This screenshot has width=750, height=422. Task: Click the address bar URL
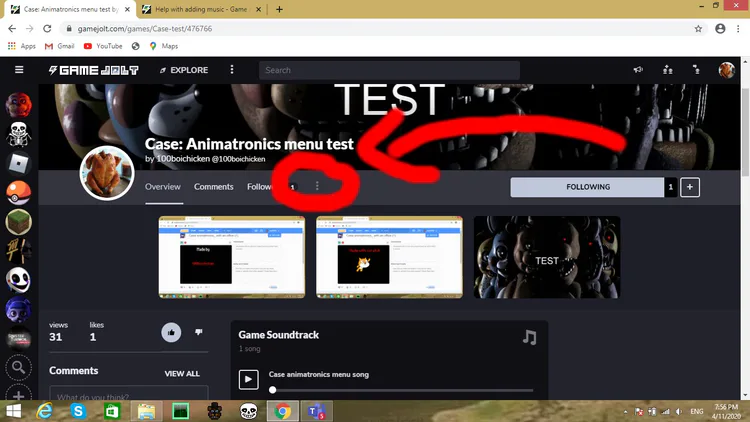[145, 29]
